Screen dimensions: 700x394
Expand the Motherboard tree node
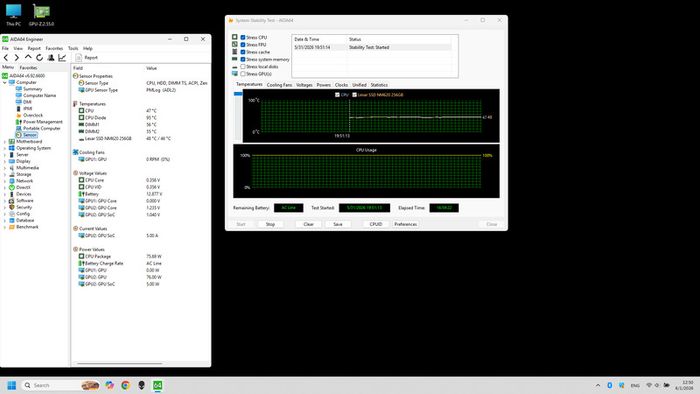pyautogui.click(x=5, y=141)
